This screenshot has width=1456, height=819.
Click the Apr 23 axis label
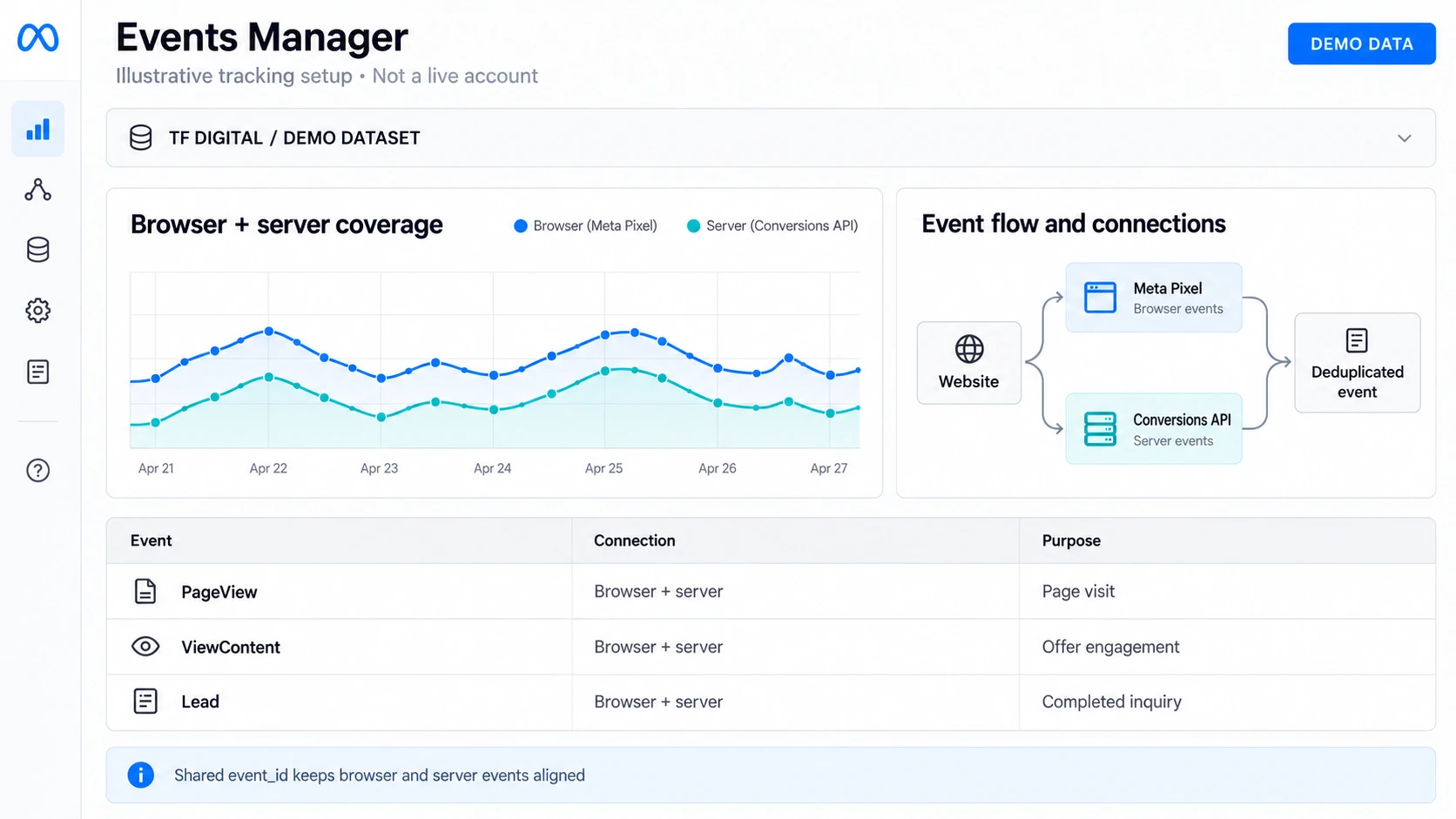[379, 468]
